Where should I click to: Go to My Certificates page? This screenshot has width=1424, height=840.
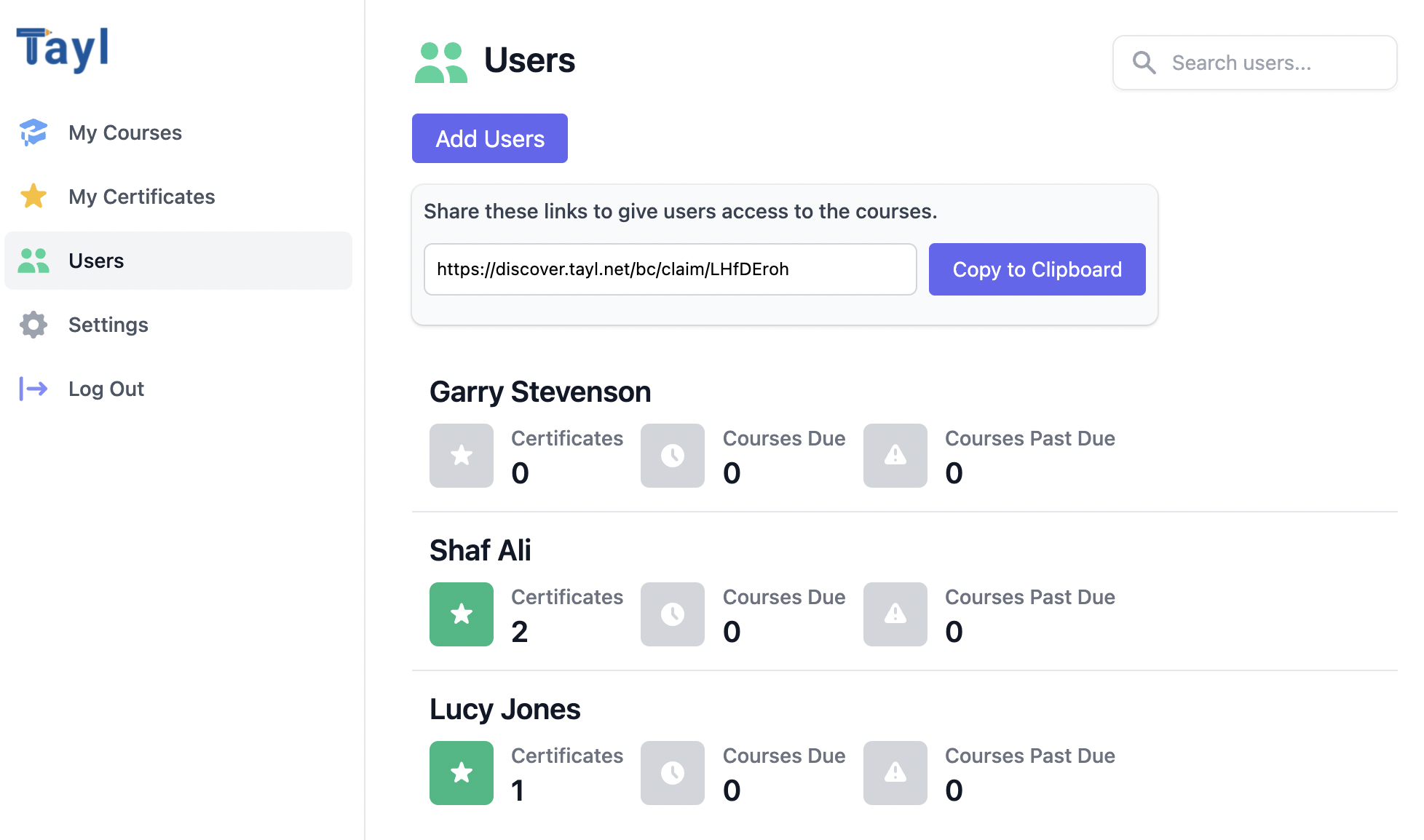click(x=142, y=197)
